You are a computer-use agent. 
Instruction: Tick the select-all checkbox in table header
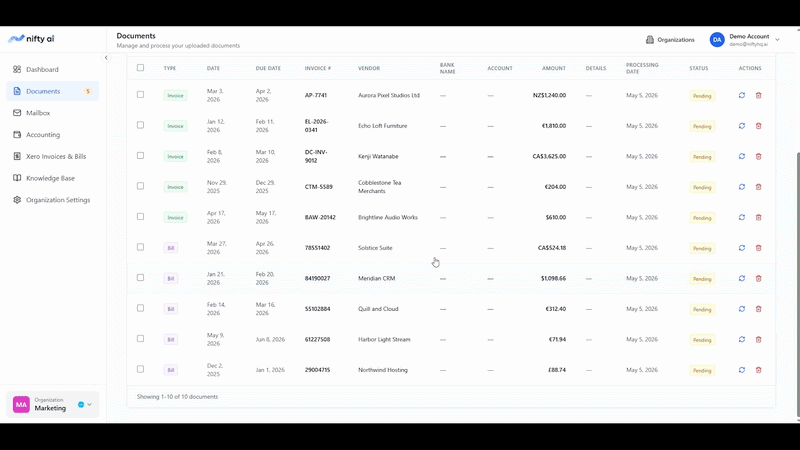coord(140,68)
